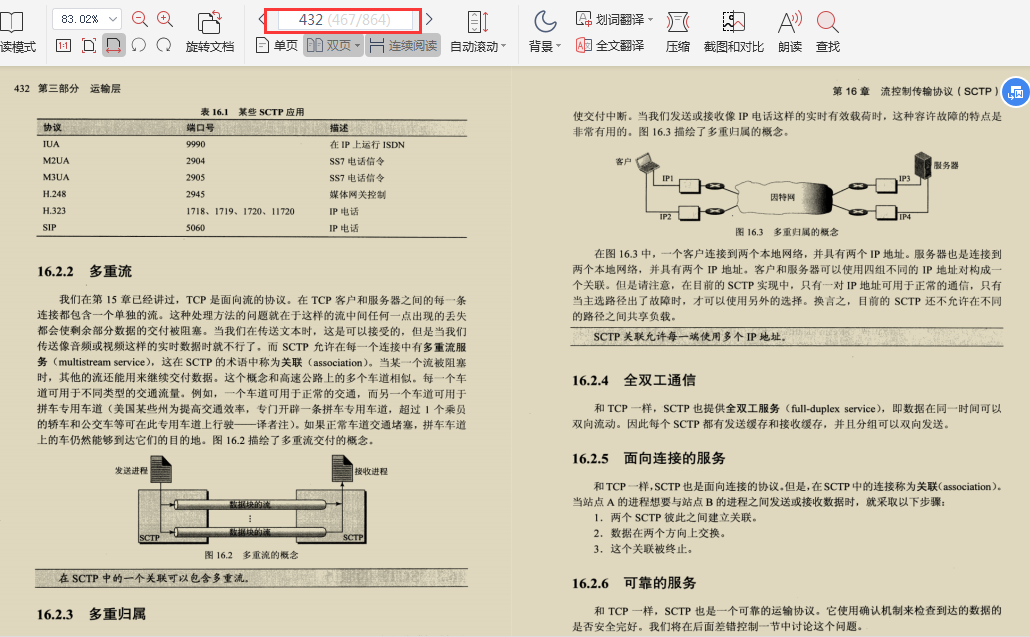The width and height of the screenshot is (1030, 637).
Task: Open the zoom percentage dropdown
Action: pos(113,17)
